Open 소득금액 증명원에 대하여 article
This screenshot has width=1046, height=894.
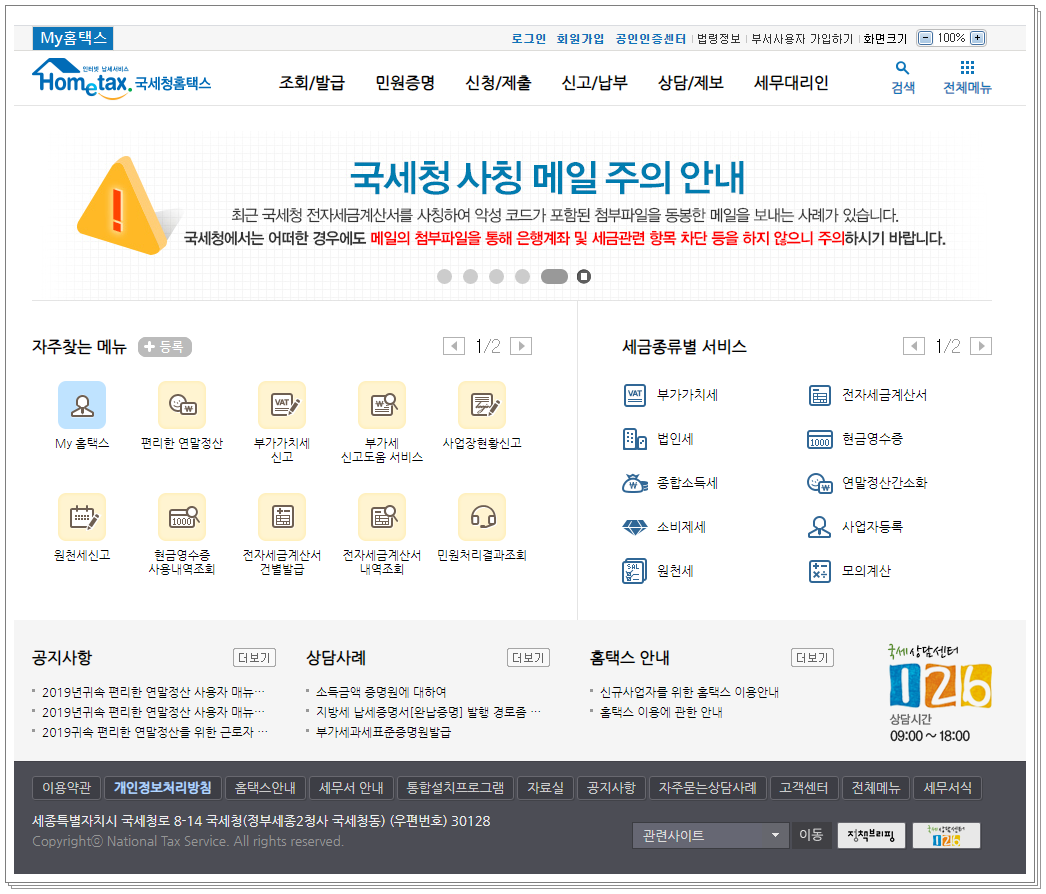coord(381,693)
